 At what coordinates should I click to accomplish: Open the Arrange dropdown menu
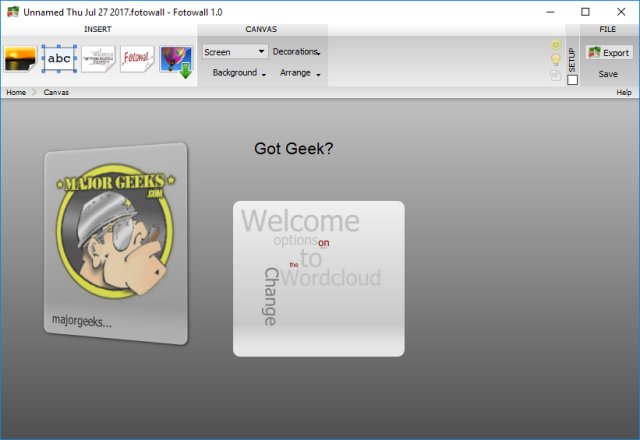coord(300,73)
